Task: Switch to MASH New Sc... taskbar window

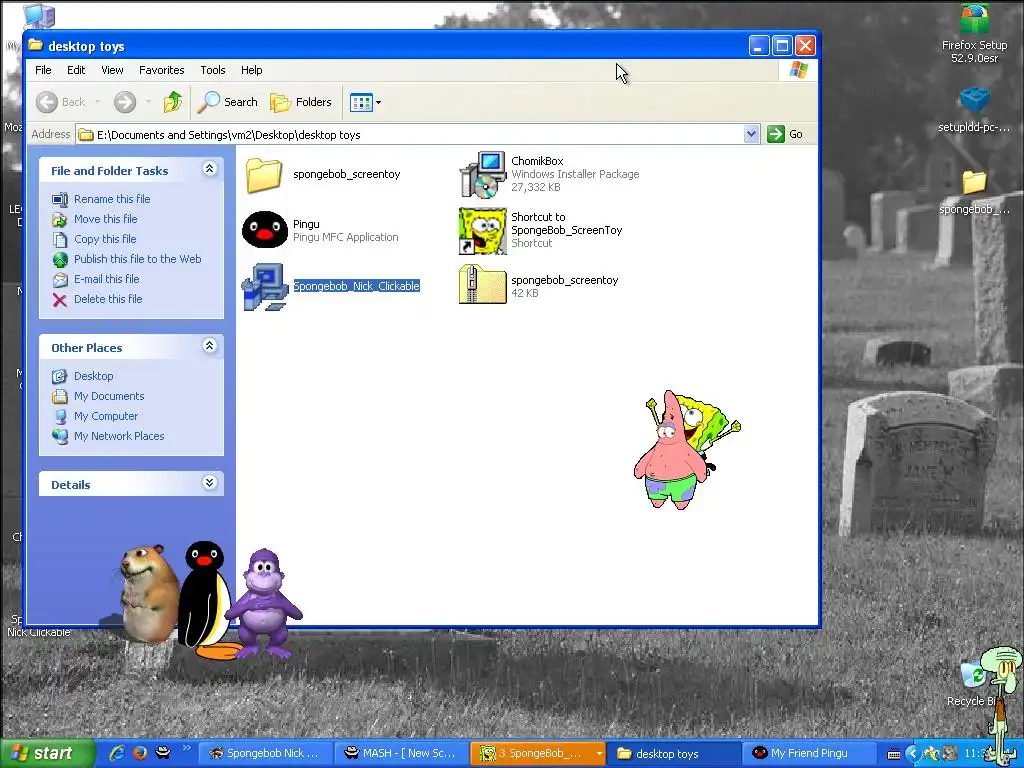Action: click(401, 753)
